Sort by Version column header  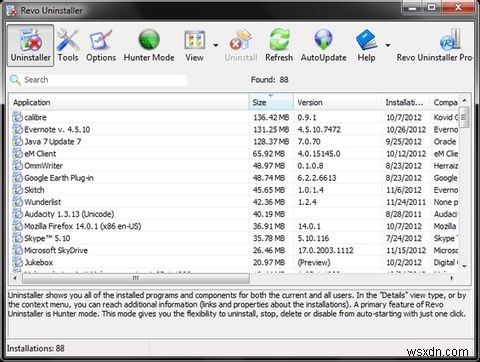pyautogui.click(x=338, y=102)
